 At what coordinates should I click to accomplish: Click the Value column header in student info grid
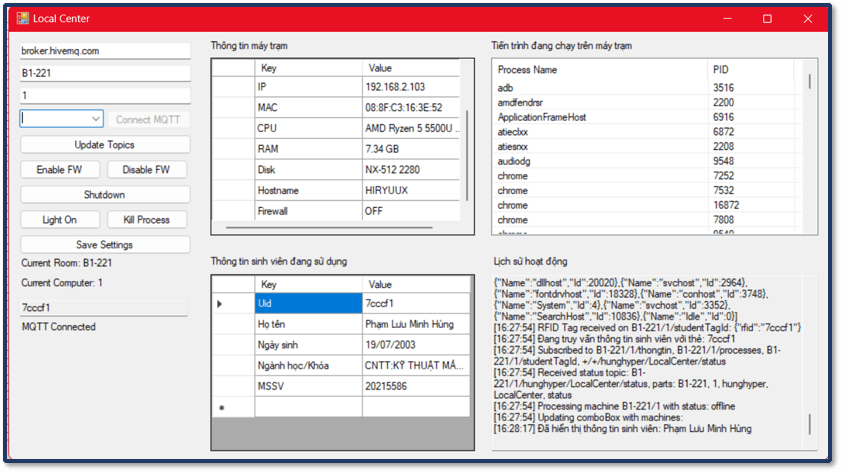pyautogui.click(x=416, y=284)
